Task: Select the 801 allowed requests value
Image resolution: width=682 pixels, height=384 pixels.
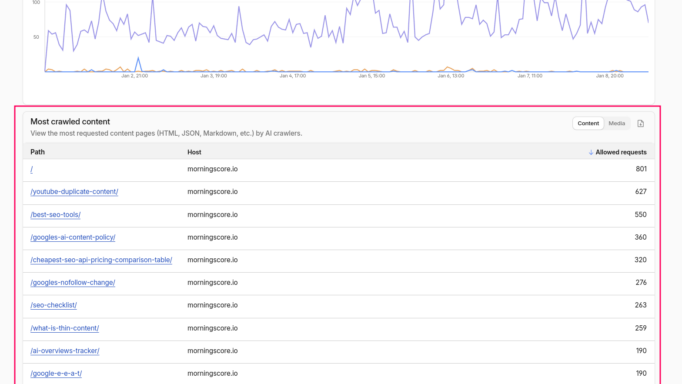Action: pos(641,169)
